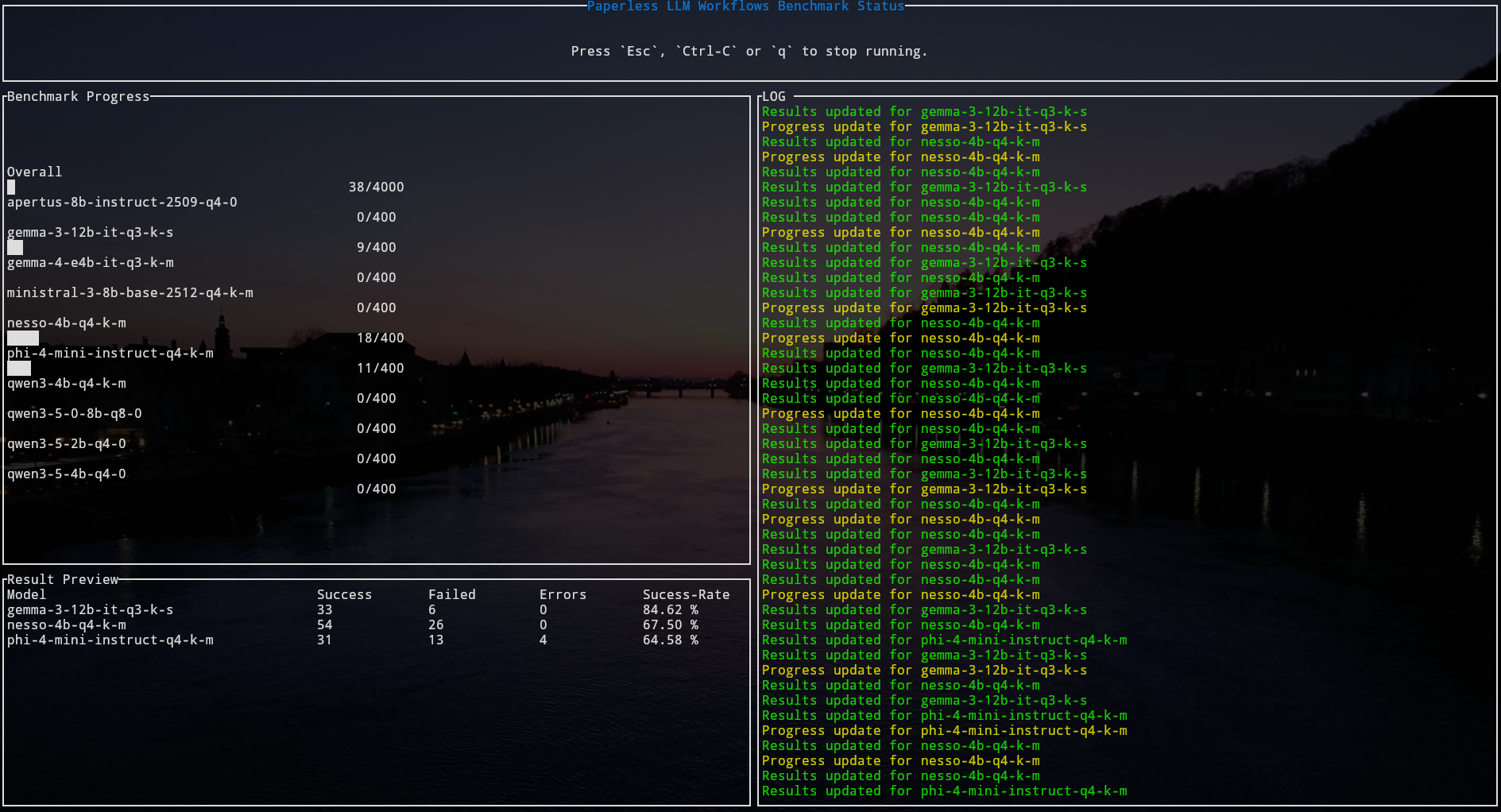
Task: Select ministral-3-8b-base-2512-q4-k-m model label
Action: tap(130, 293)
